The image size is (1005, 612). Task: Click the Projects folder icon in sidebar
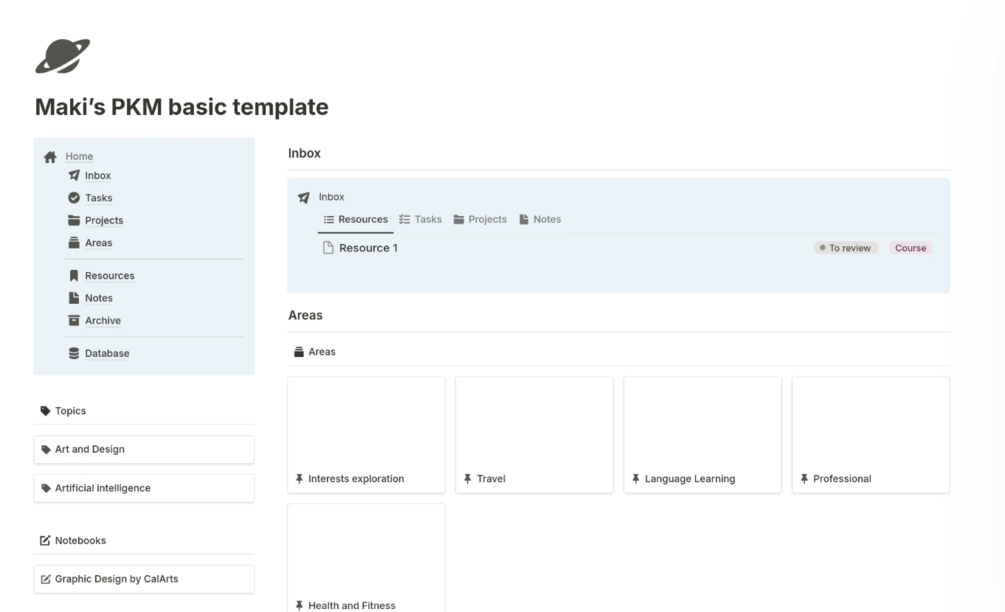(74, 220)
